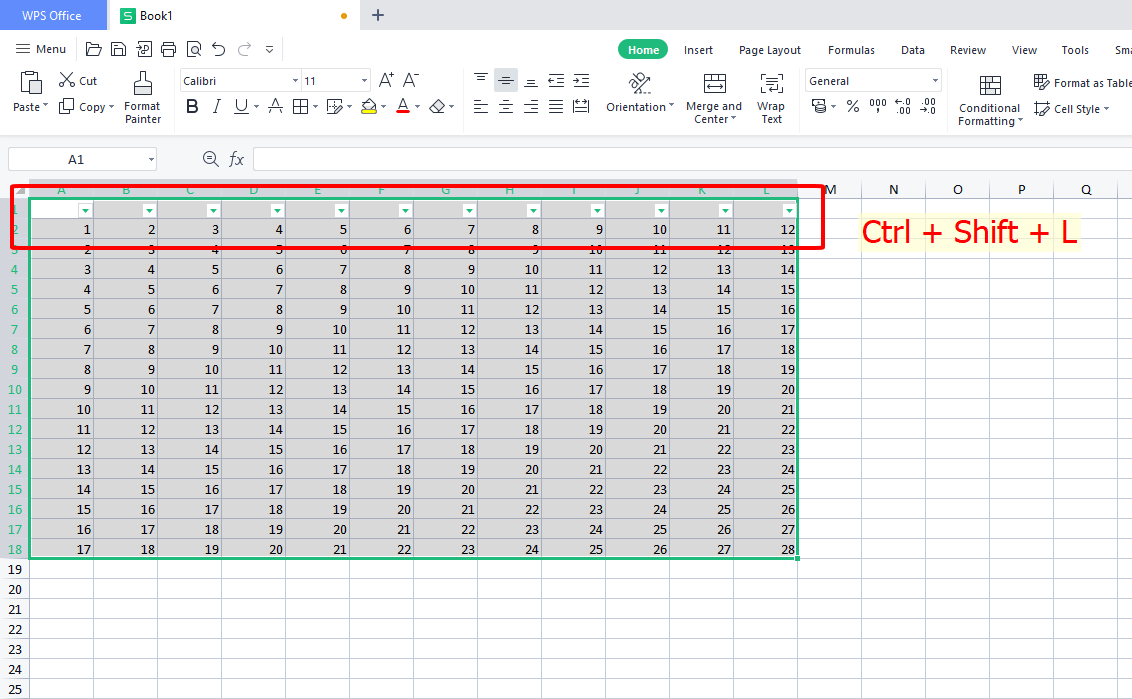Apply italic formatting

[216, 106]
